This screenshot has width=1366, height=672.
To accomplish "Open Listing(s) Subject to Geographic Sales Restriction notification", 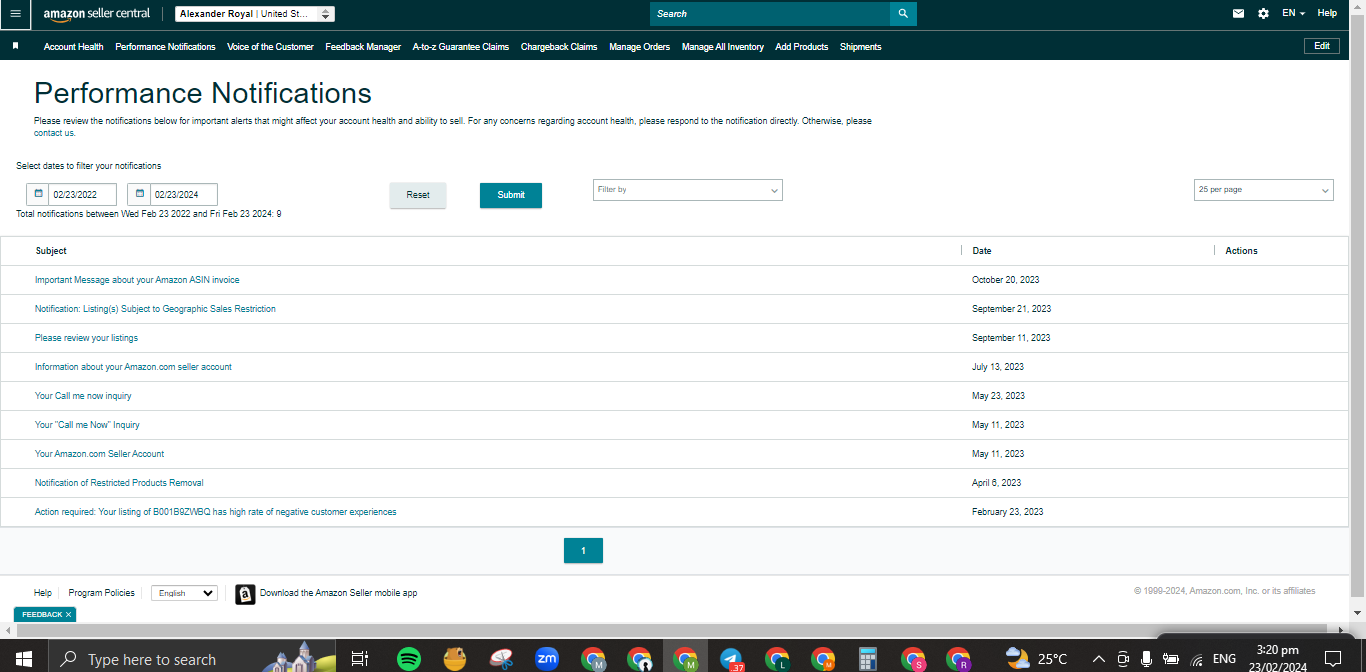I will tap(155, 309).
